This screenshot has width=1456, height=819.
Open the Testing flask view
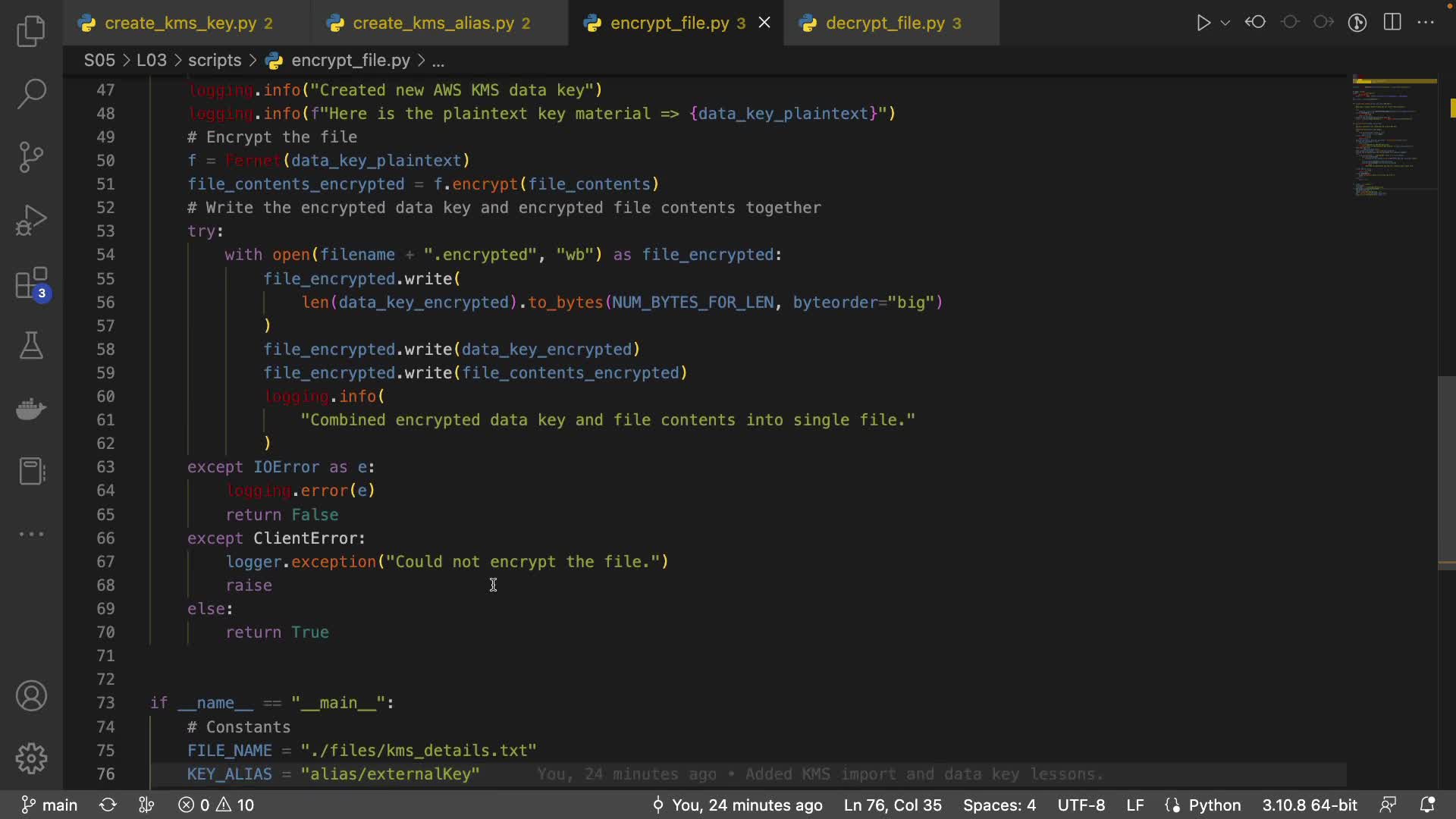click(31, 346)
